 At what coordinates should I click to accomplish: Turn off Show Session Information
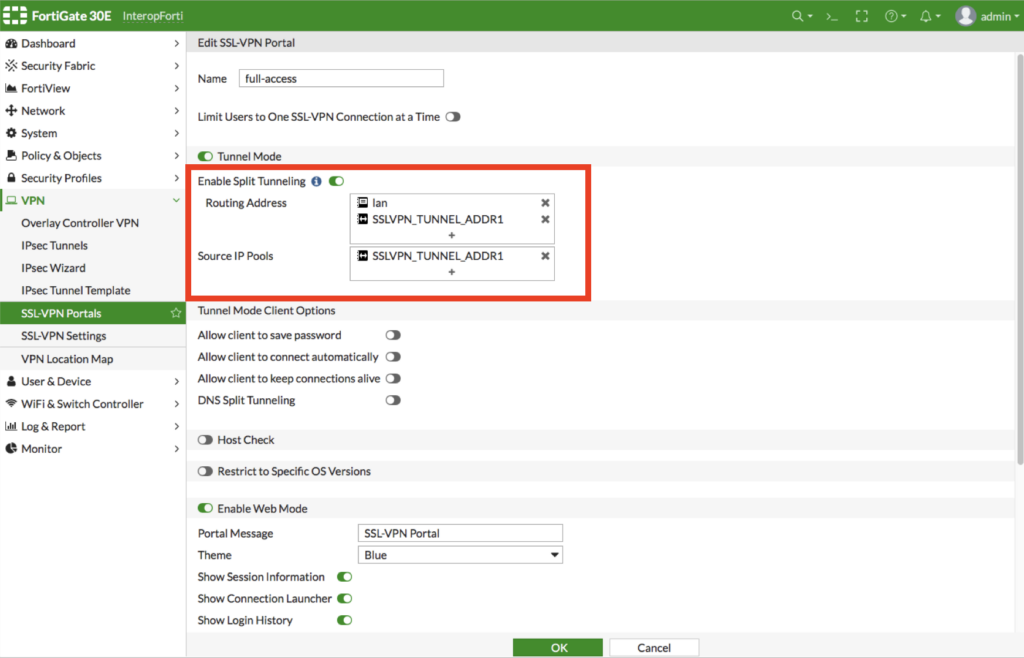344,576
